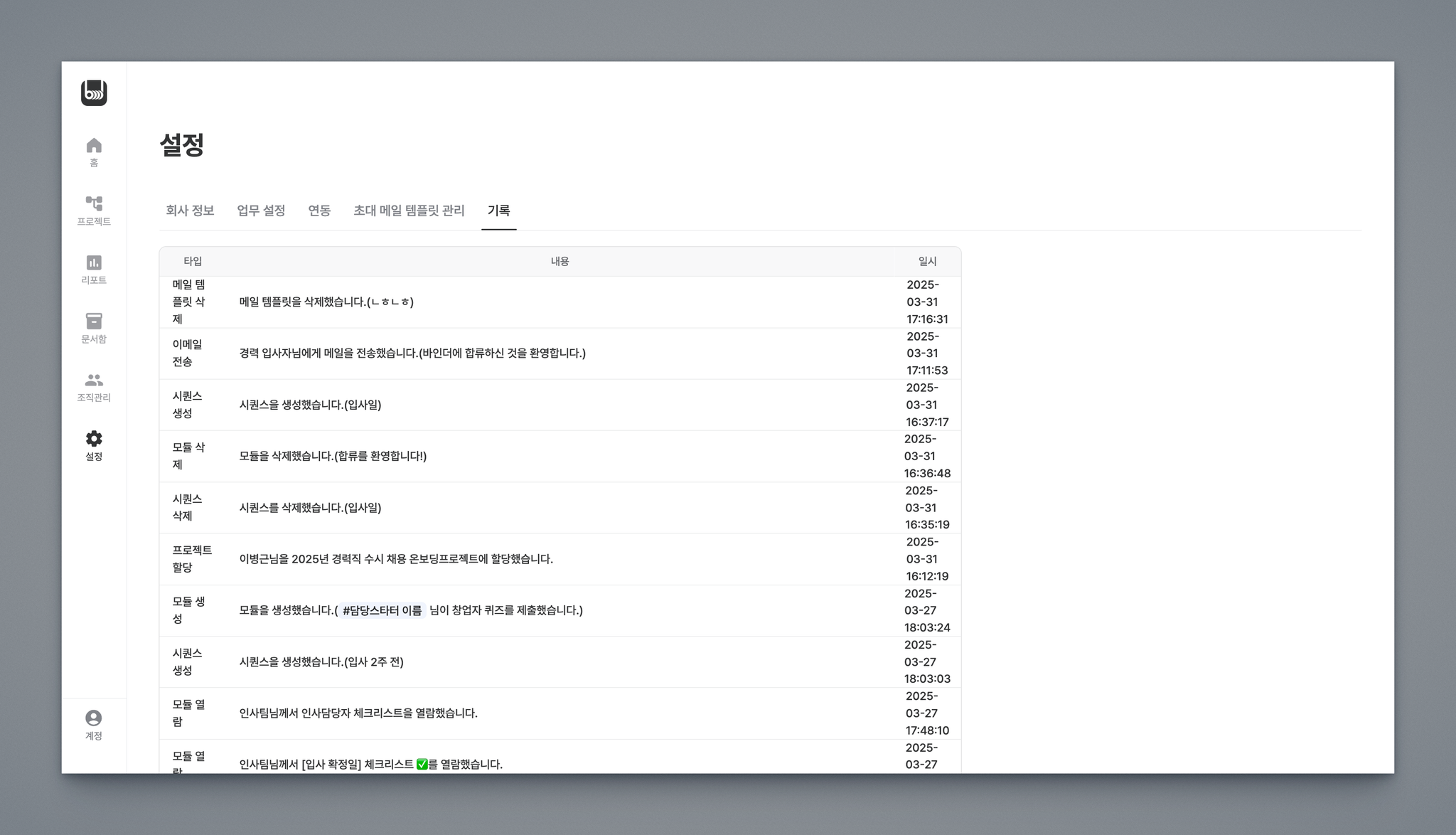This screenshot has width=1456, height=835.
Task: Switch to the 업무 설정 tab
Action: click(x=261, y=211)
